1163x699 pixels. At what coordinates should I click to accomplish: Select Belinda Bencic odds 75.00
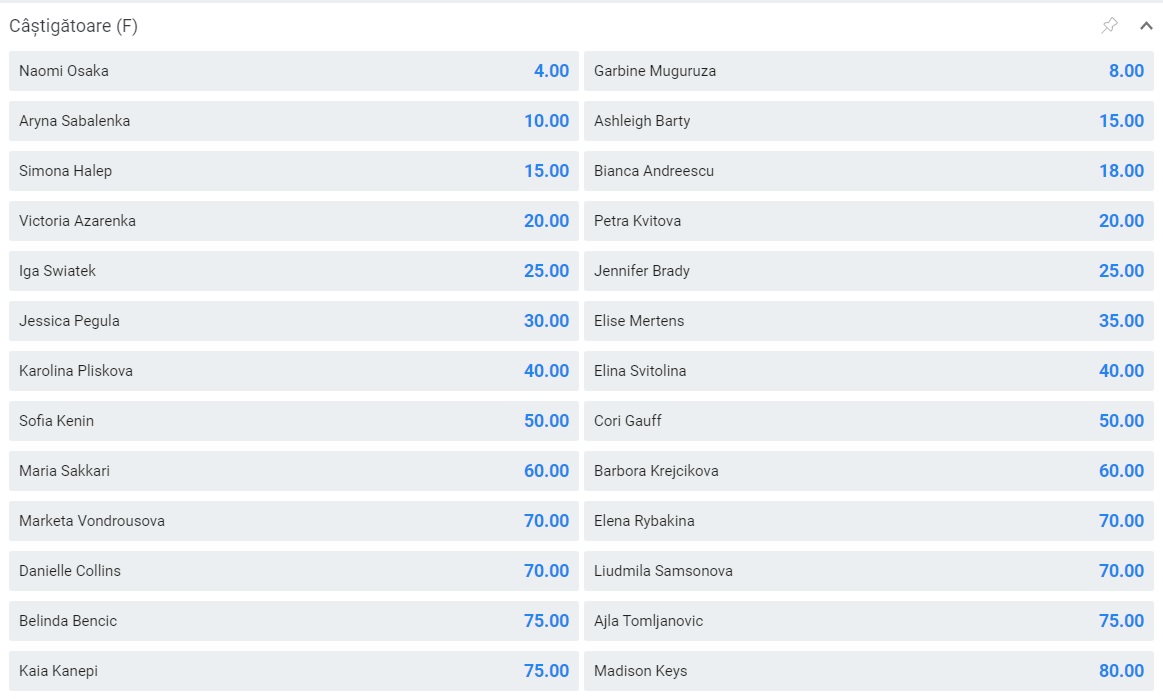[x=293, y=621]
